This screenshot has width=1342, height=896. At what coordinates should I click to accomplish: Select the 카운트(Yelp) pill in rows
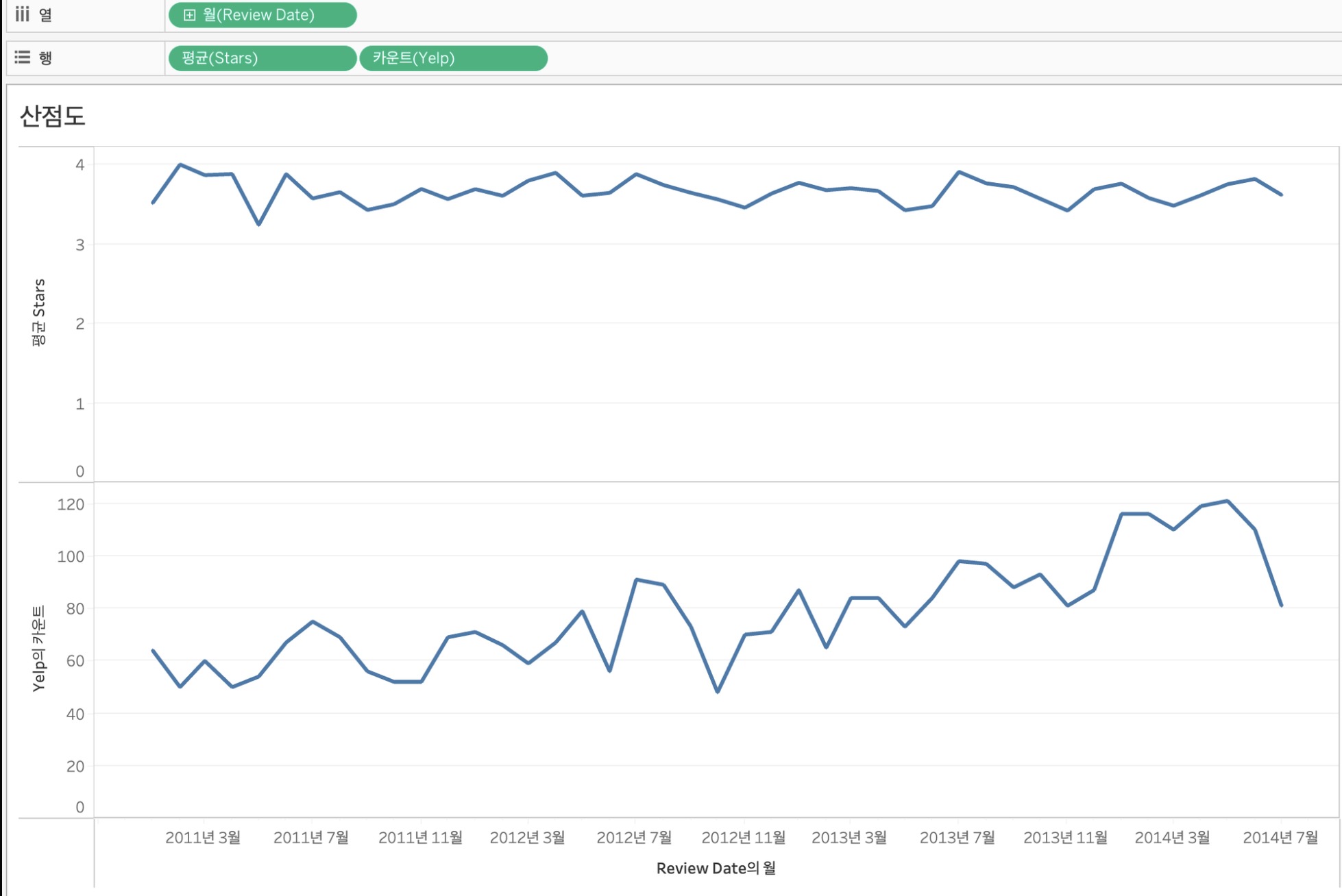[452, 58]
